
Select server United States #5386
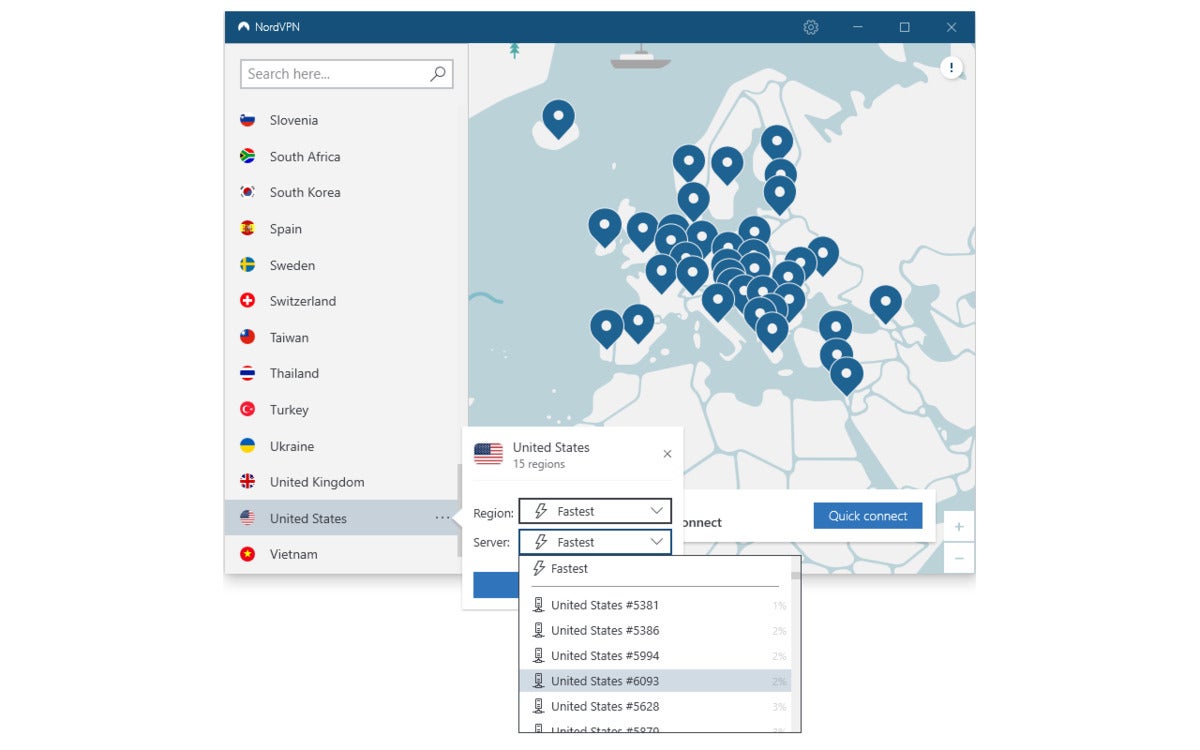[655, 630]
